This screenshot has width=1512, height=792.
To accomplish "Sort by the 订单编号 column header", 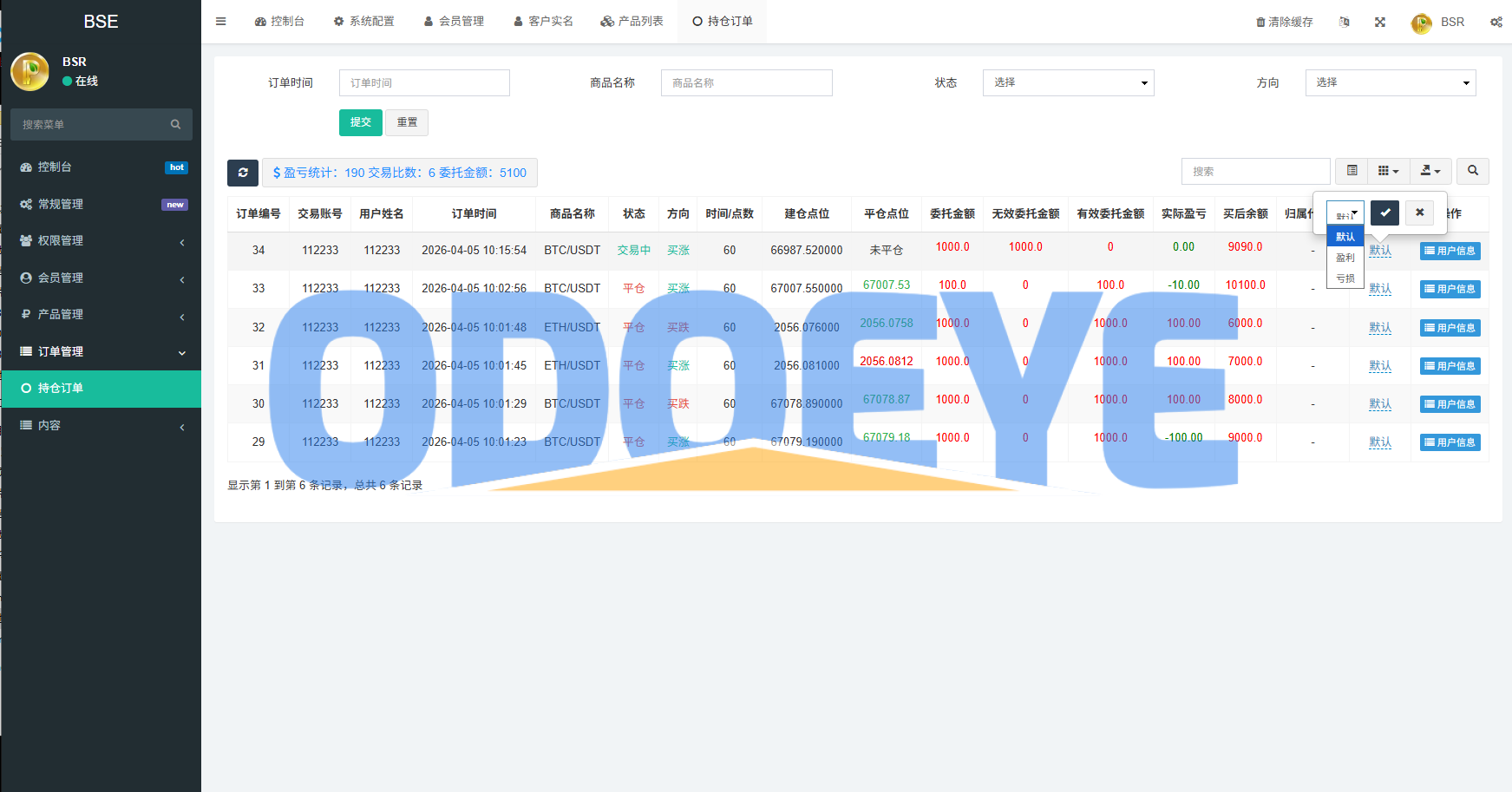I will click(259, 213).
